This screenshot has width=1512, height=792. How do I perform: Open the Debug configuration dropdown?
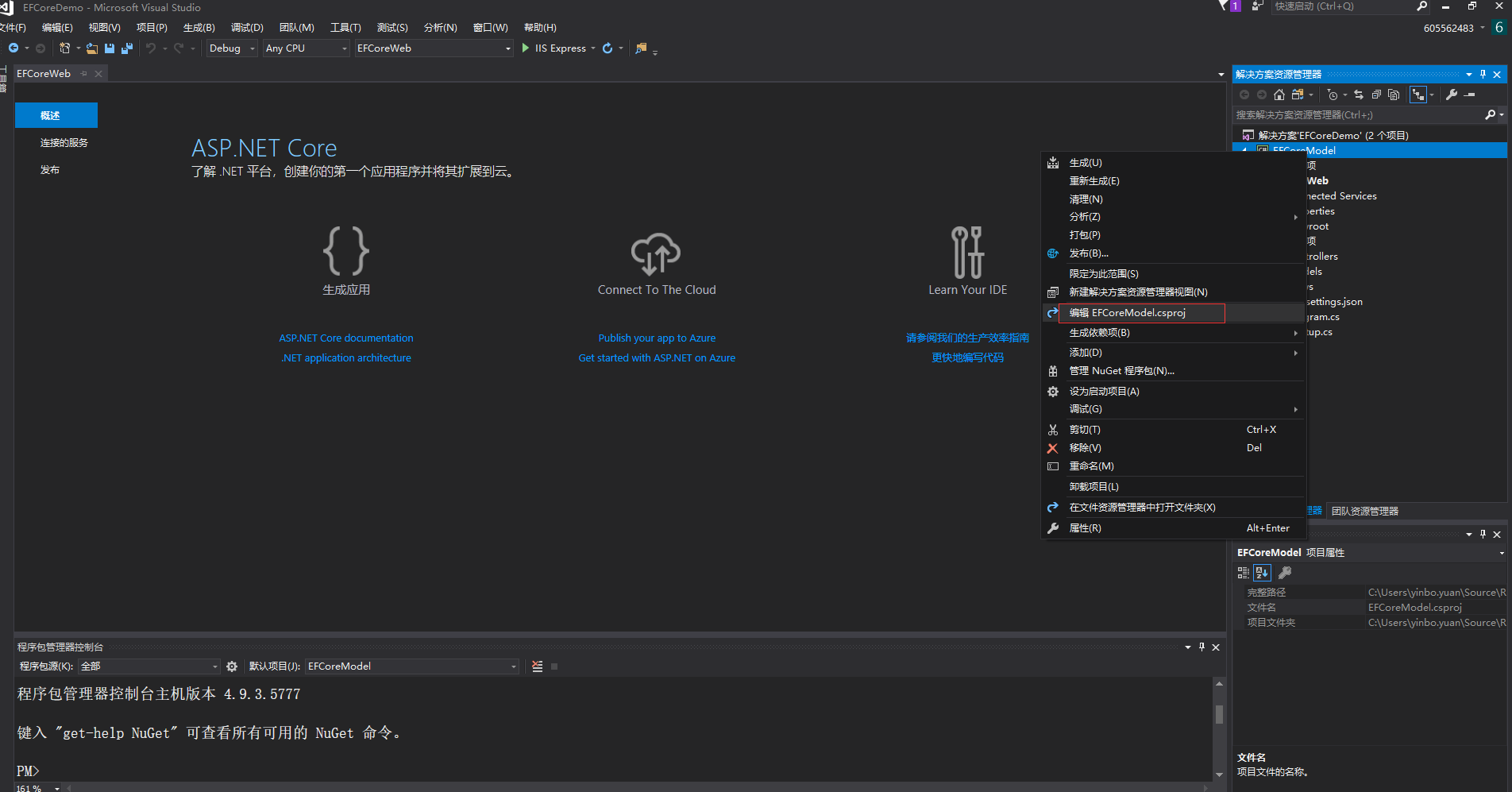[232, 48]
